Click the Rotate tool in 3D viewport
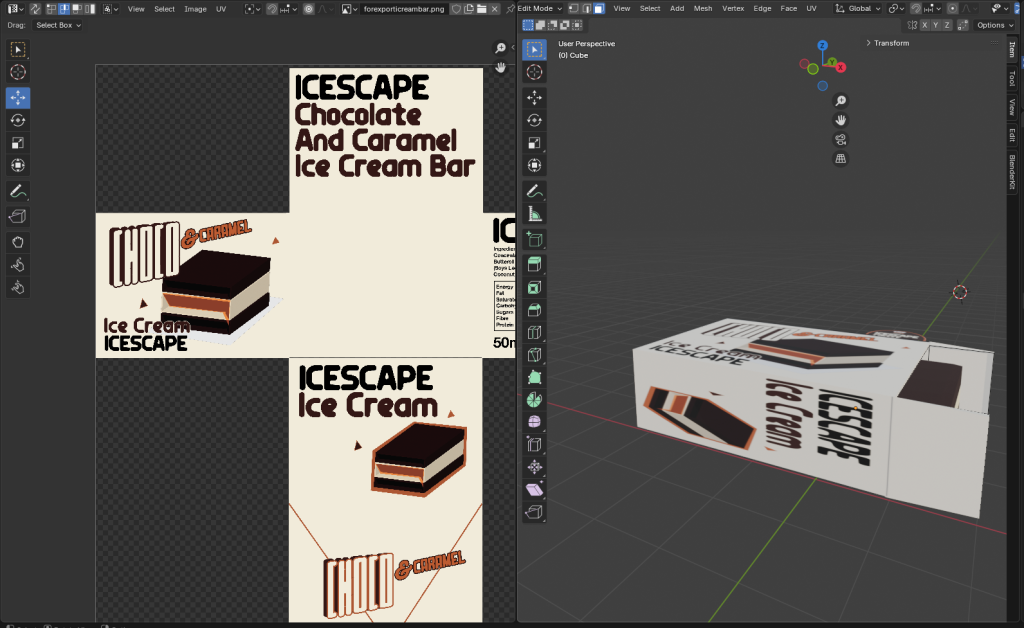The image size is (1024, 628). tap(535, 120)
